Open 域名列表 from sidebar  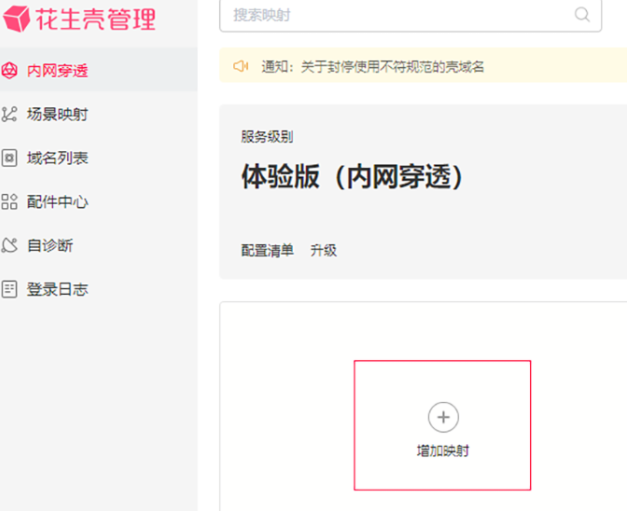click(98, 158)
